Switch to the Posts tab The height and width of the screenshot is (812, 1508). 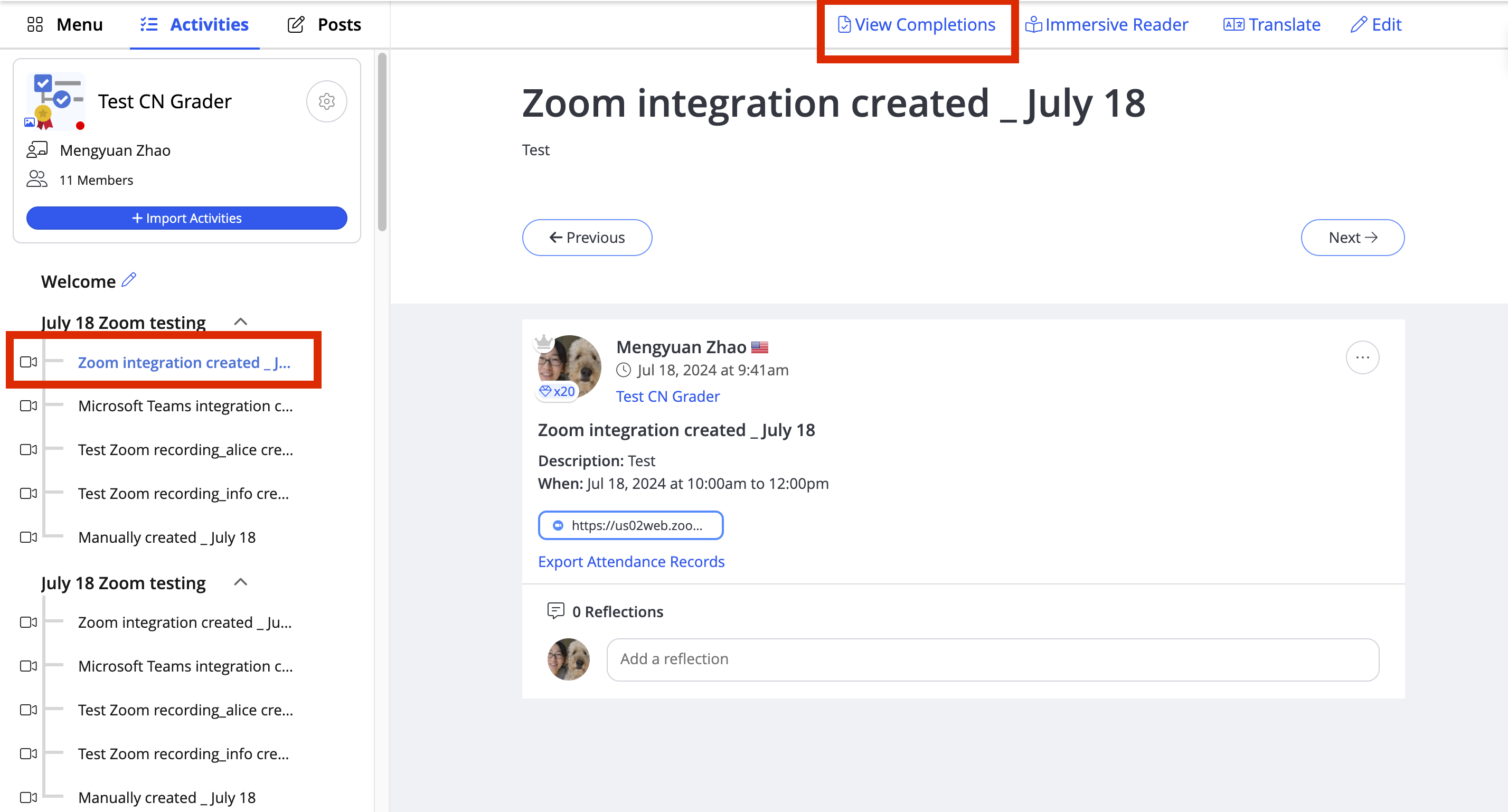(324, 25)
